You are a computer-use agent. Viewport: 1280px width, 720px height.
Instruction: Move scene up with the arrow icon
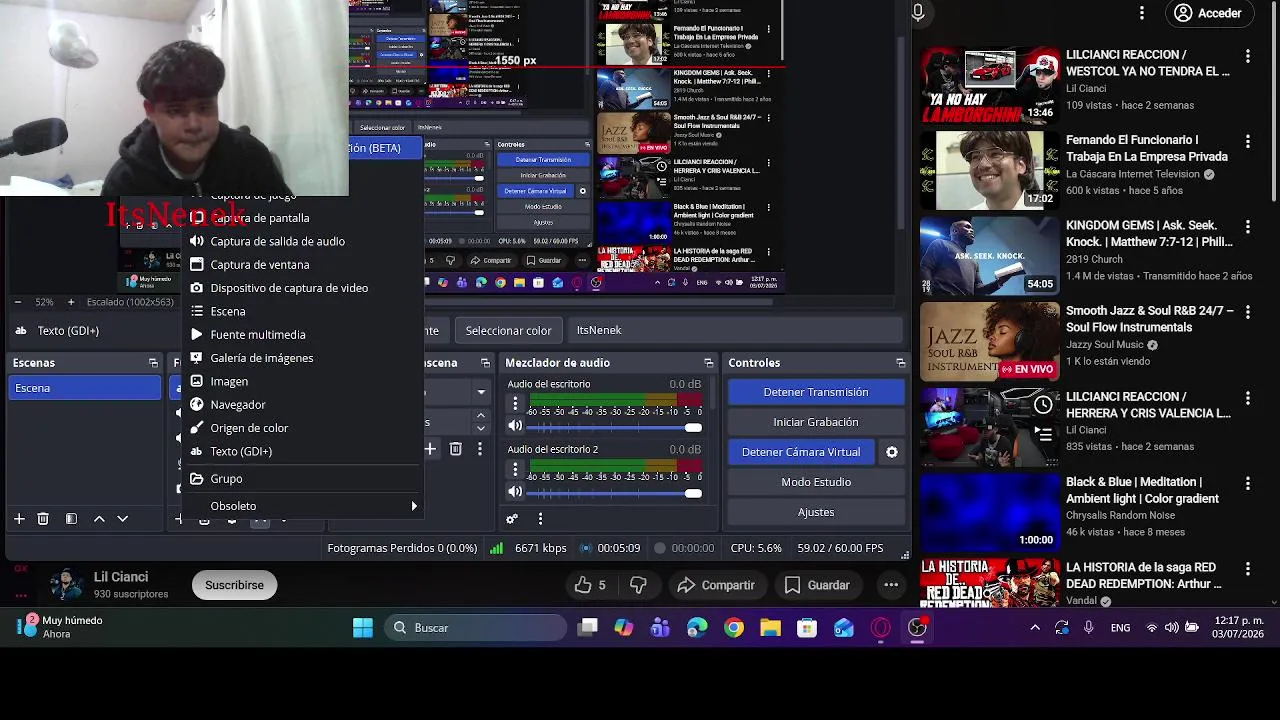[99, 519]
